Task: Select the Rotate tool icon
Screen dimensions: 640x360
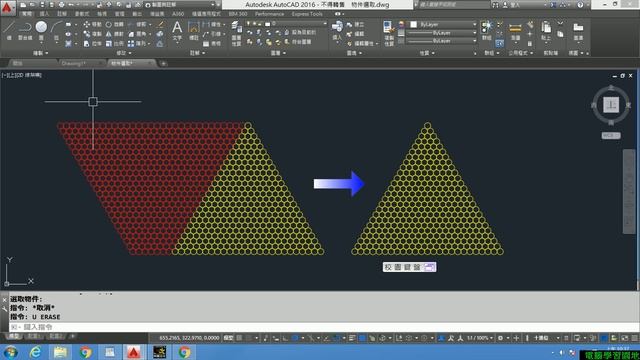Action: [x=109, y=24]
